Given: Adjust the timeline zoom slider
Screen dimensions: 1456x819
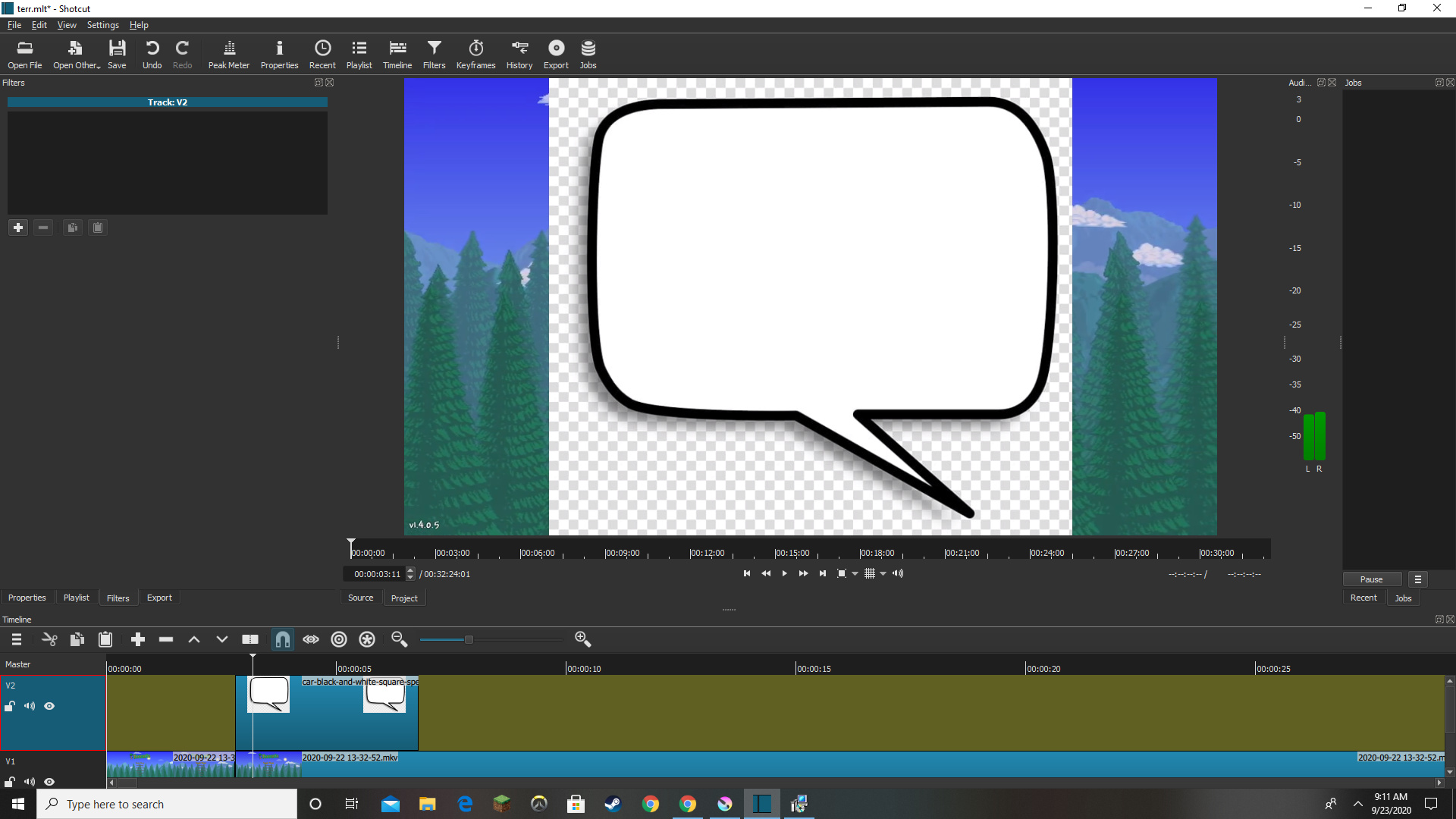Looking at the screenshot, I should [x=469, y=639].
